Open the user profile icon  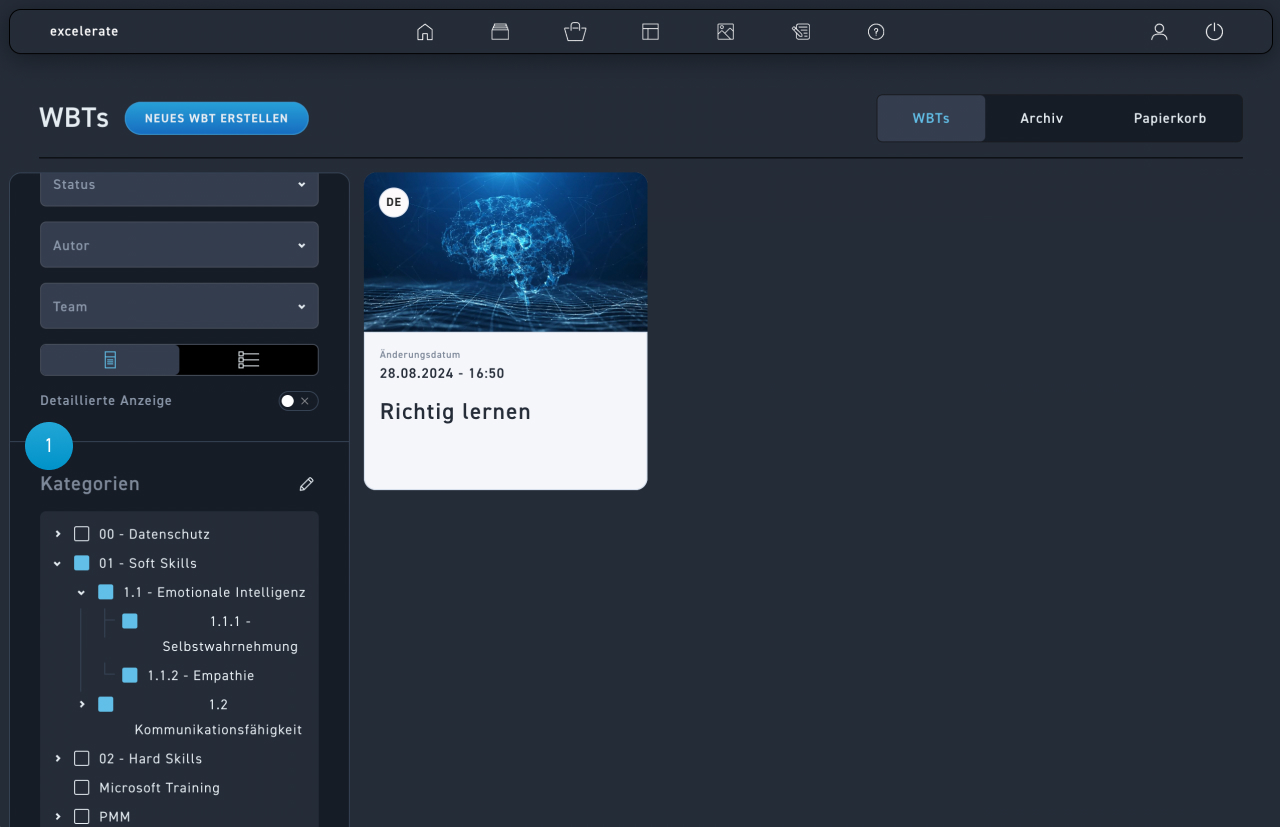1159,32
